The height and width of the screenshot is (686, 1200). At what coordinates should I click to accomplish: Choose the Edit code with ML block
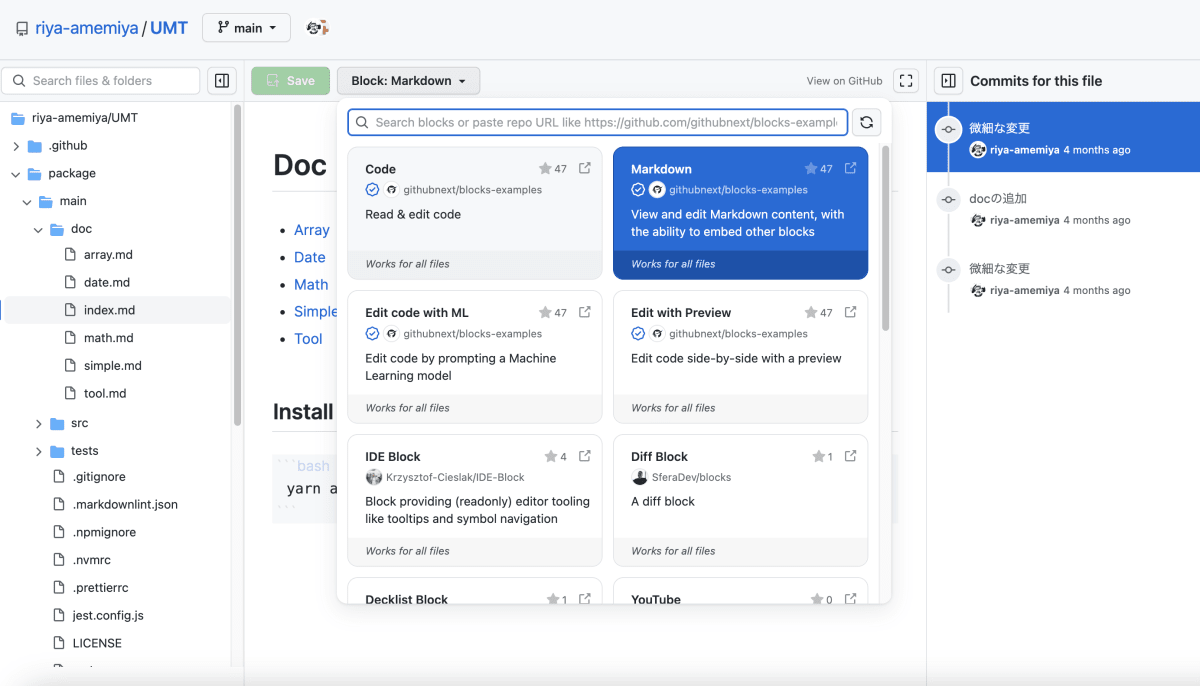[475, 357]
